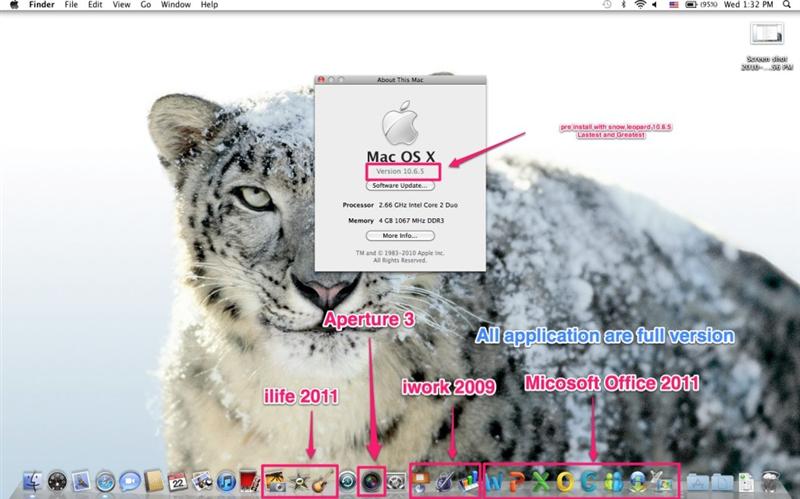Screen dimensions: 800x499
Task: Open the Window menu in menu bar
Action: click(176, 5)
